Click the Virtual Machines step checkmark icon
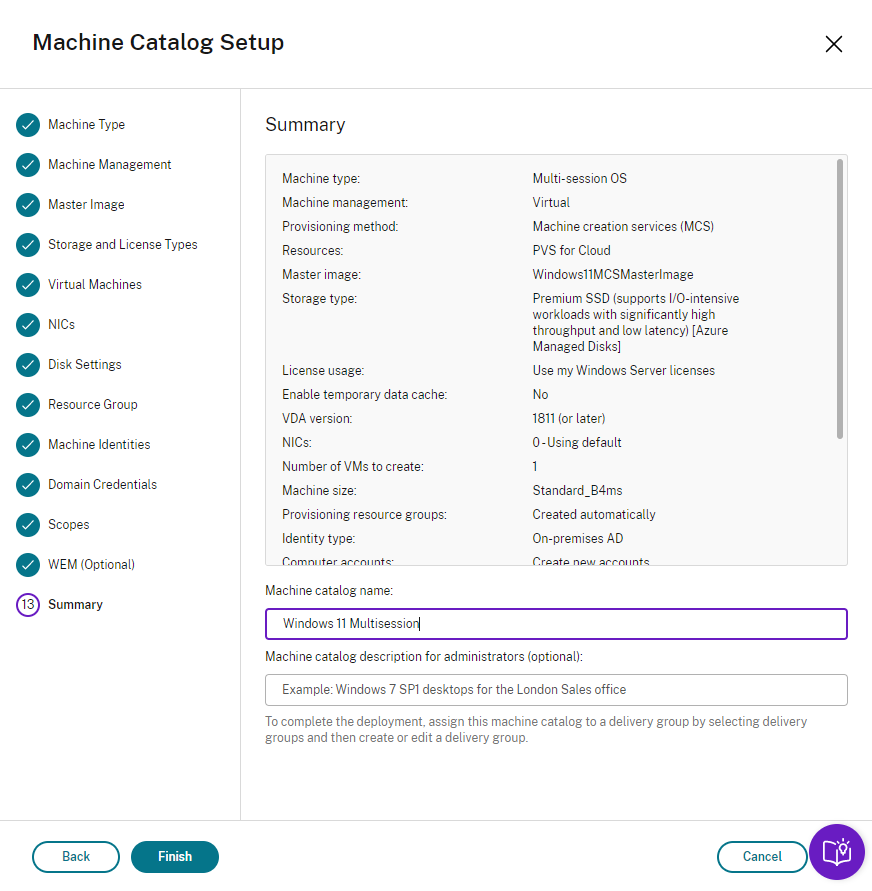This screenshot has width=872, height=891. point(28,285)
